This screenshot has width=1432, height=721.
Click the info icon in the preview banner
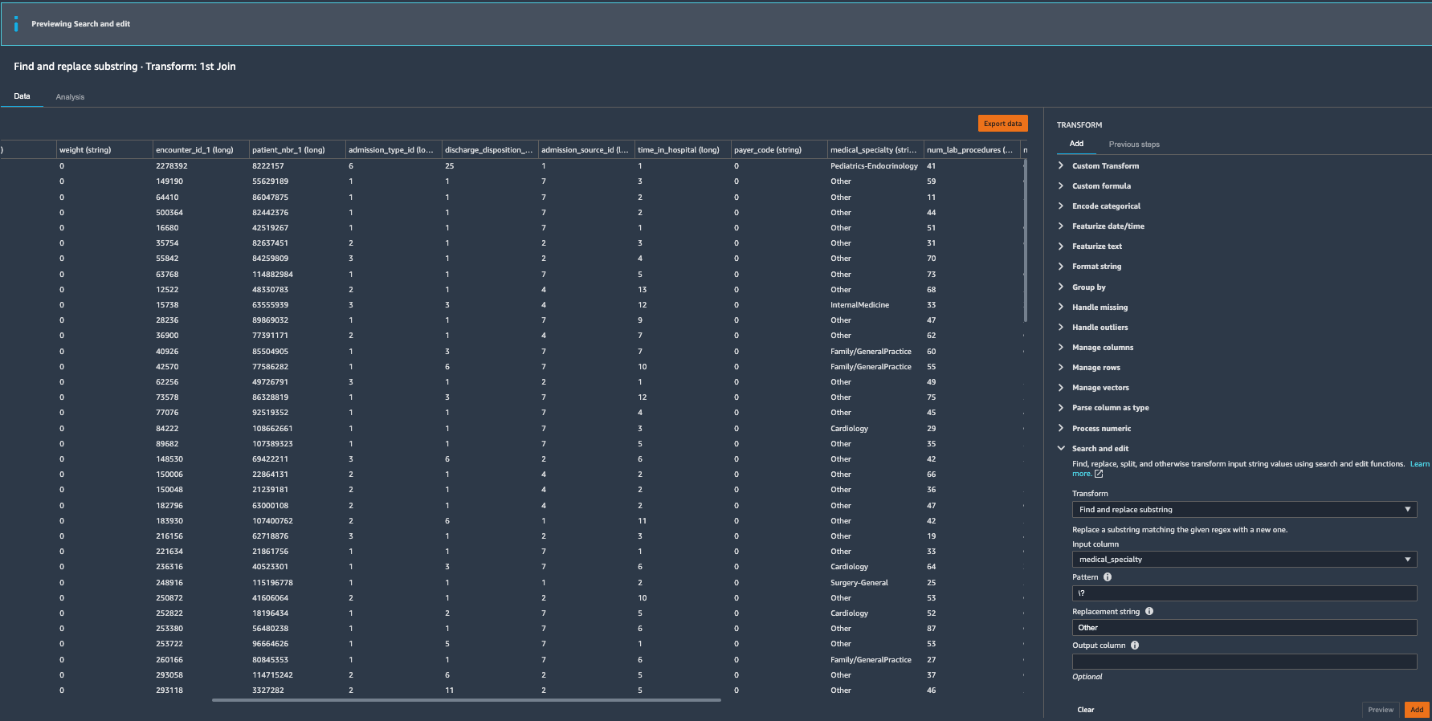pos(15,23)
